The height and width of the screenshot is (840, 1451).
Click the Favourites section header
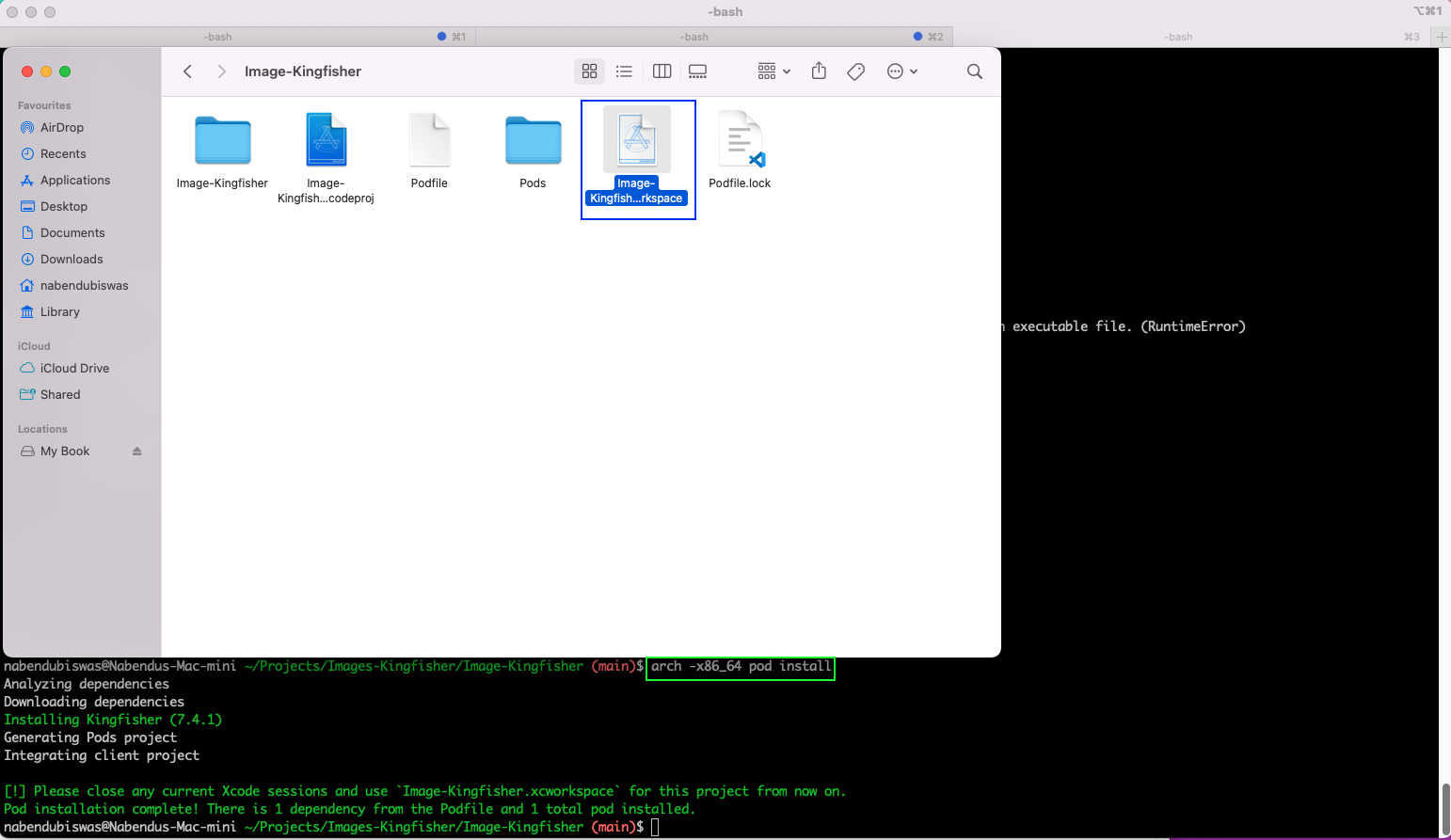(x=44, y=105)
